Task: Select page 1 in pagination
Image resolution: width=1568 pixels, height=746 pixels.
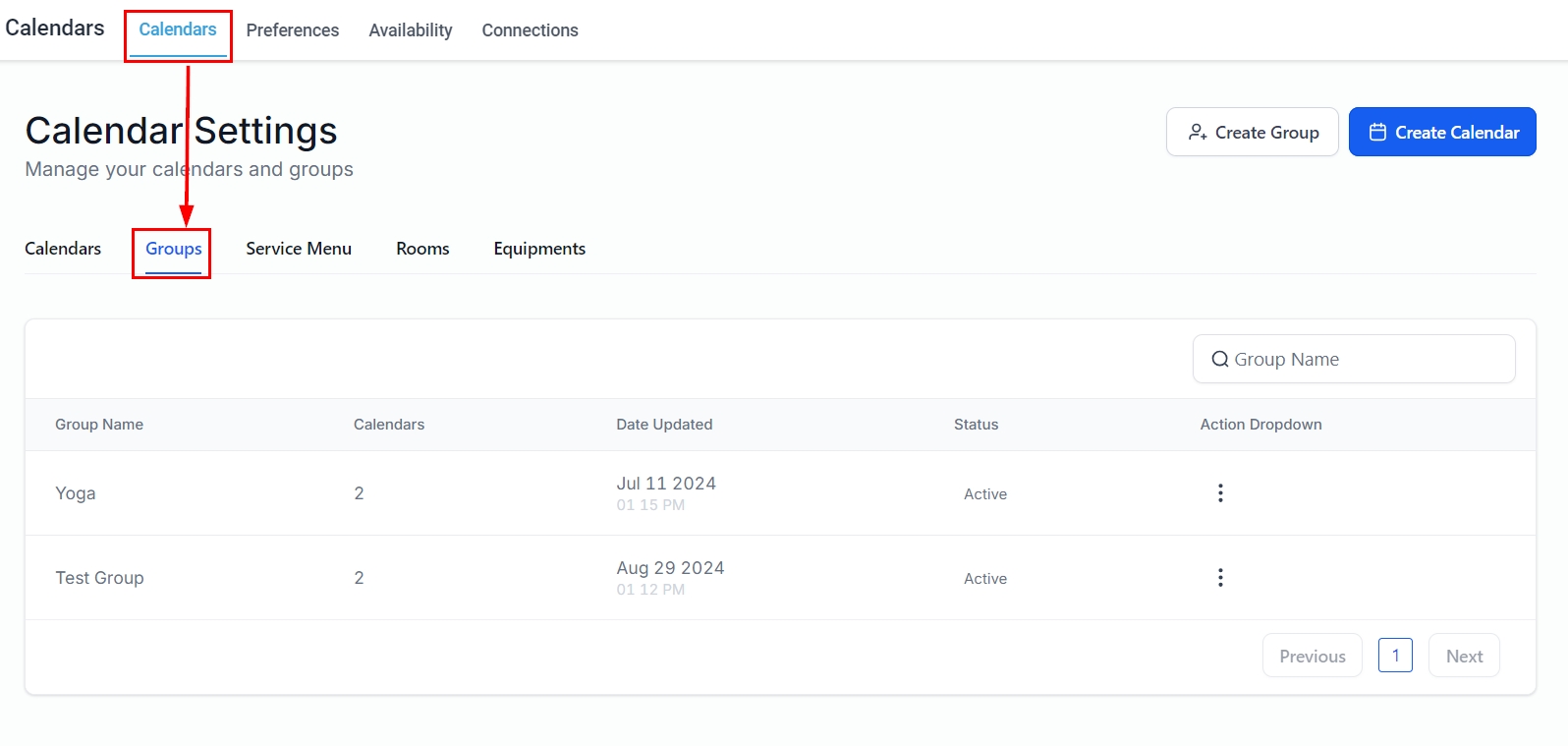Action: pyautogui.click(x=1395, y=656)
